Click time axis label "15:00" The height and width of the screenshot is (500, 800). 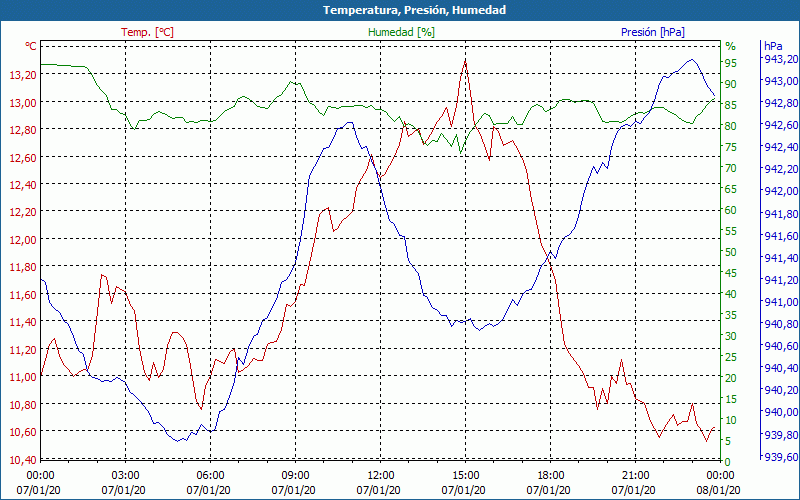465,476
